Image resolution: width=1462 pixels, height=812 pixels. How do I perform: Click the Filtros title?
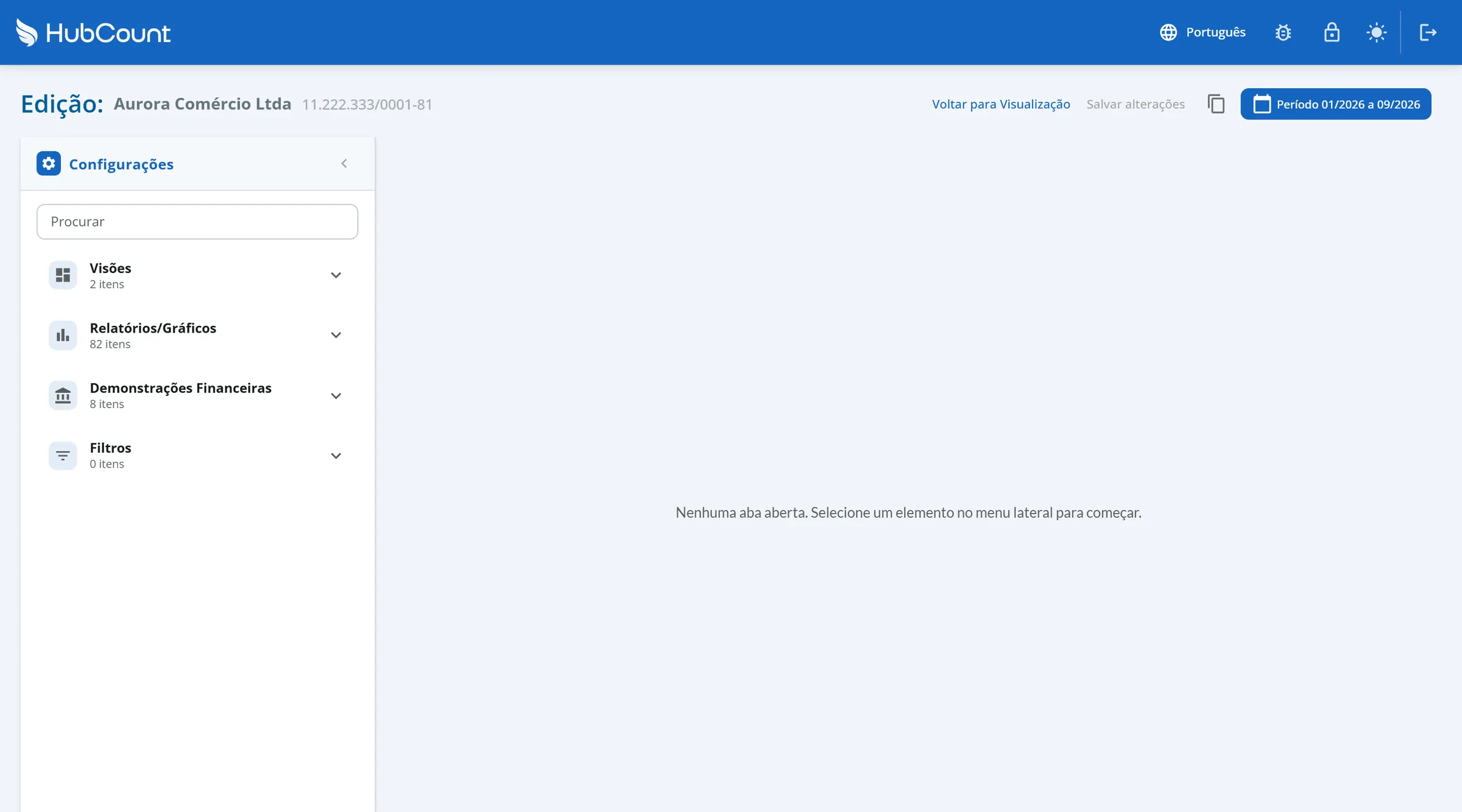(x=110, y=448)
